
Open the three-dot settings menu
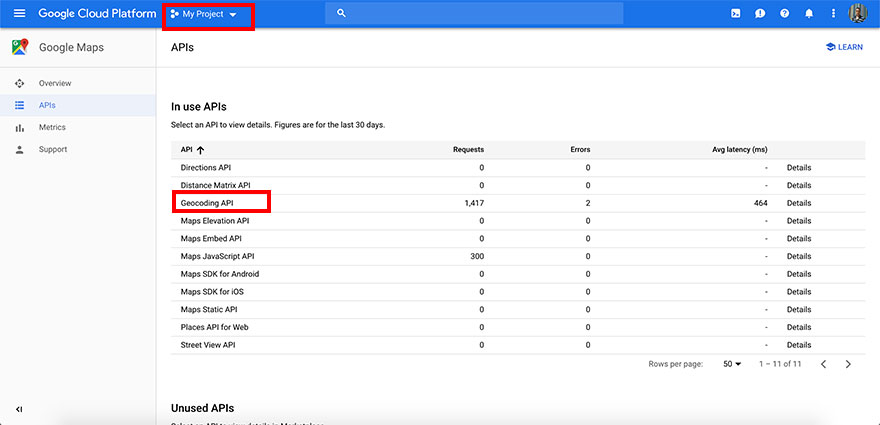[834, 14]
